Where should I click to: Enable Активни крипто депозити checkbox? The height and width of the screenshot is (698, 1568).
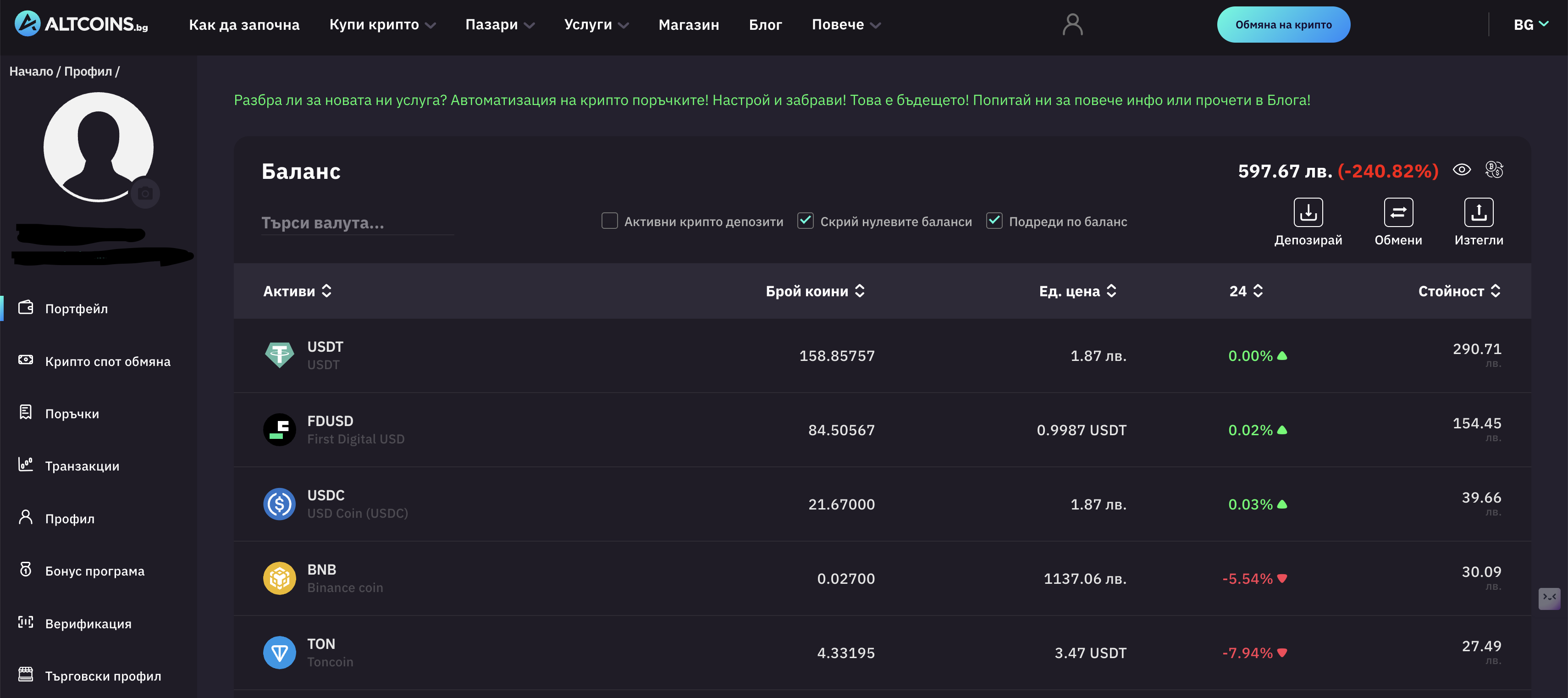[x=609, y=221]
